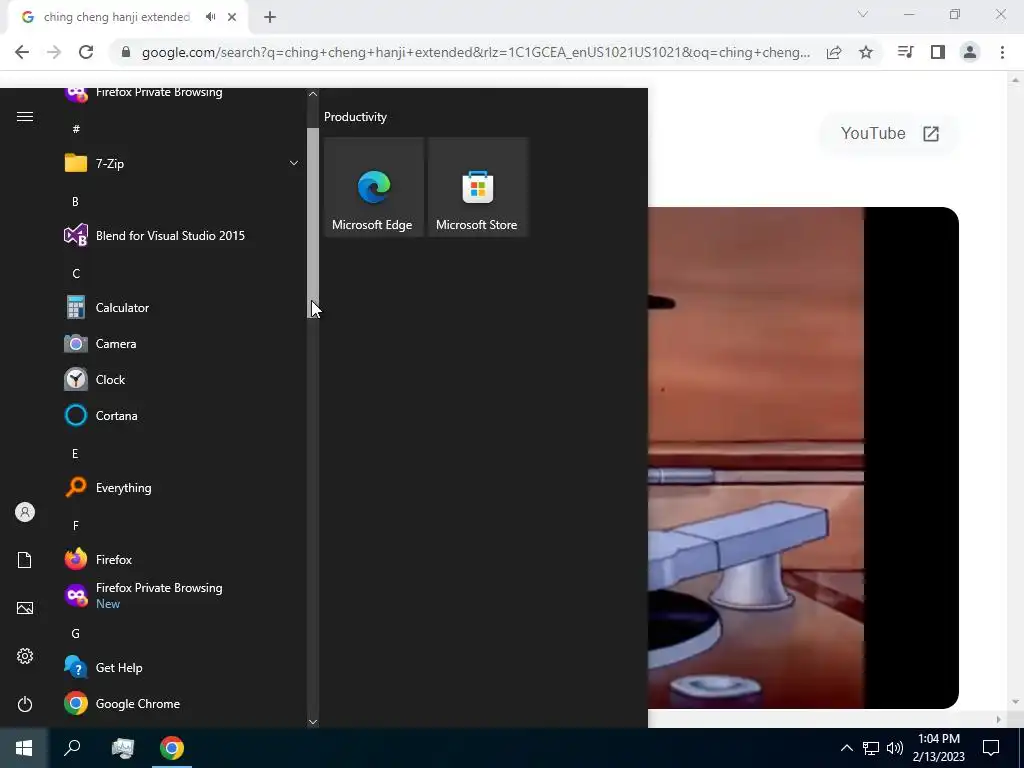Click the Productivity group title
This screenshot has width=1024, height=768.
point(355,117)
